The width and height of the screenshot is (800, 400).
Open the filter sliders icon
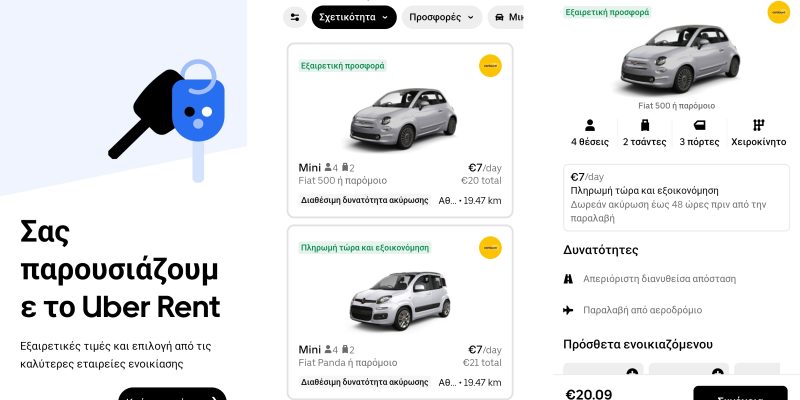pyautogui.click(x=295, y=17)
